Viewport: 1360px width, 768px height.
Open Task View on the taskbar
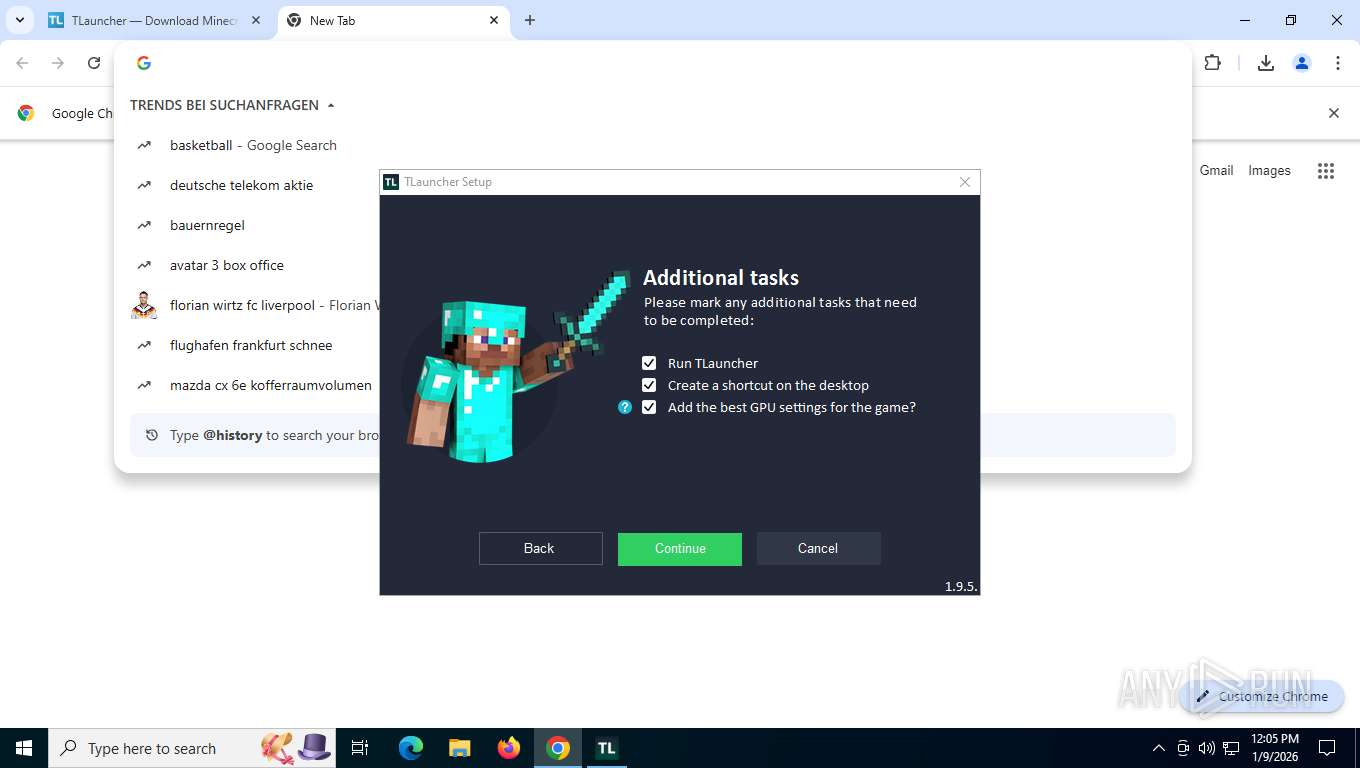click(x=360, y=748)
